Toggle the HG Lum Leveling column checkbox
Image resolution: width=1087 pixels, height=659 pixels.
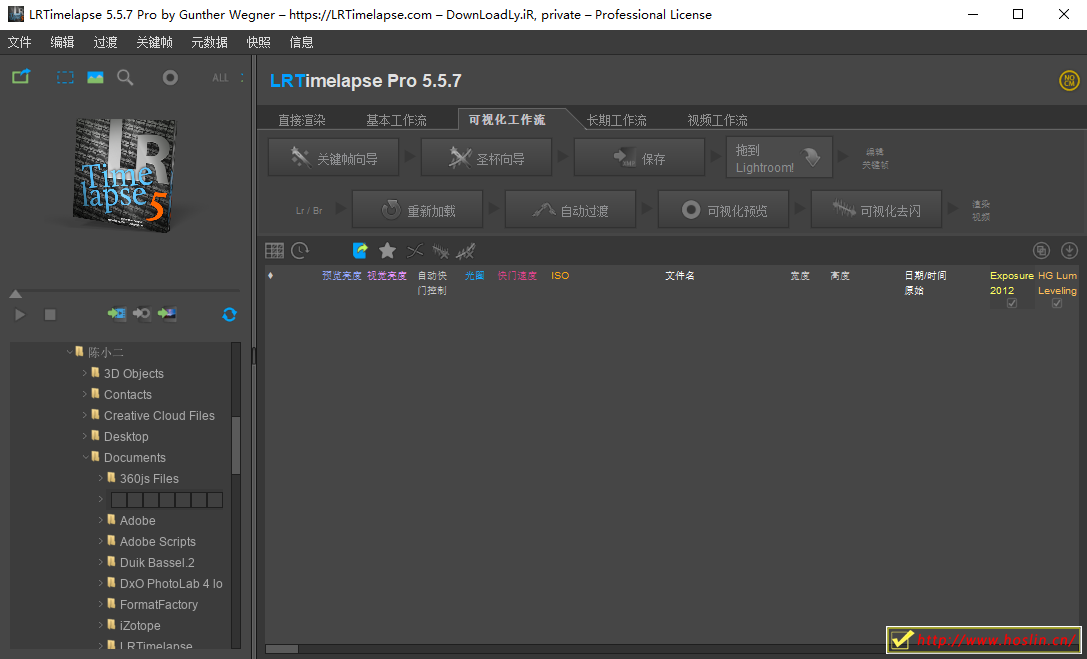click(x=1057, y=303)
